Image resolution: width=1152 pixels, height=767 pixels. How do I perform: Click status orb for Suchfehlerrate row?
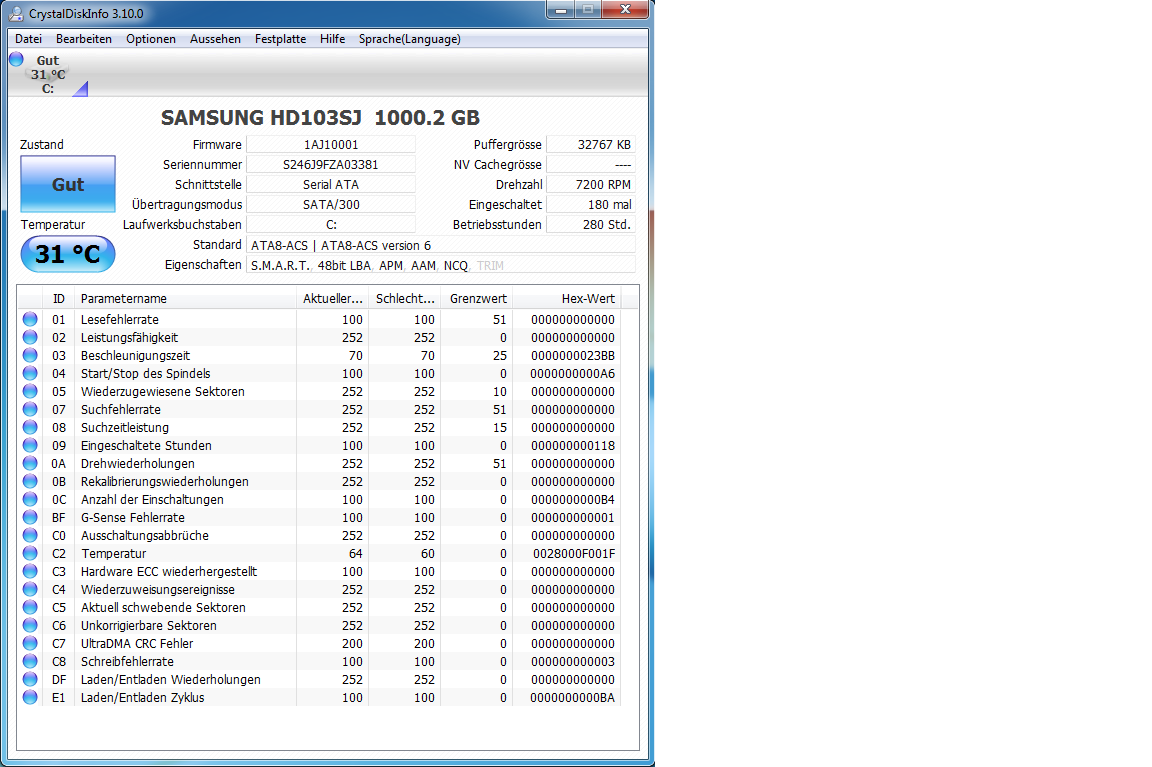point(30,409)
